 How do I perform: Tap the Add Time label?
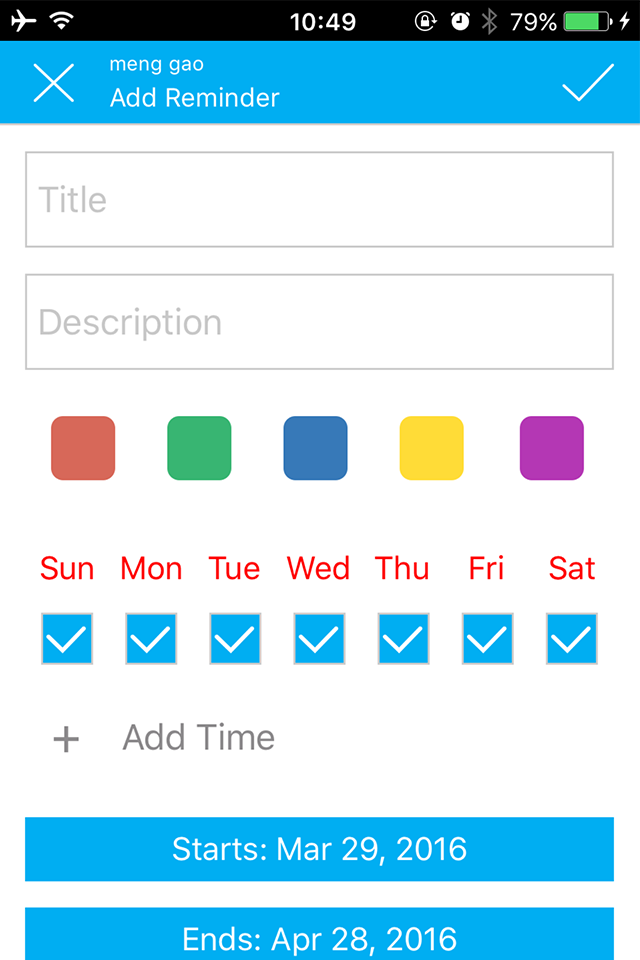(x=198, y=737)
